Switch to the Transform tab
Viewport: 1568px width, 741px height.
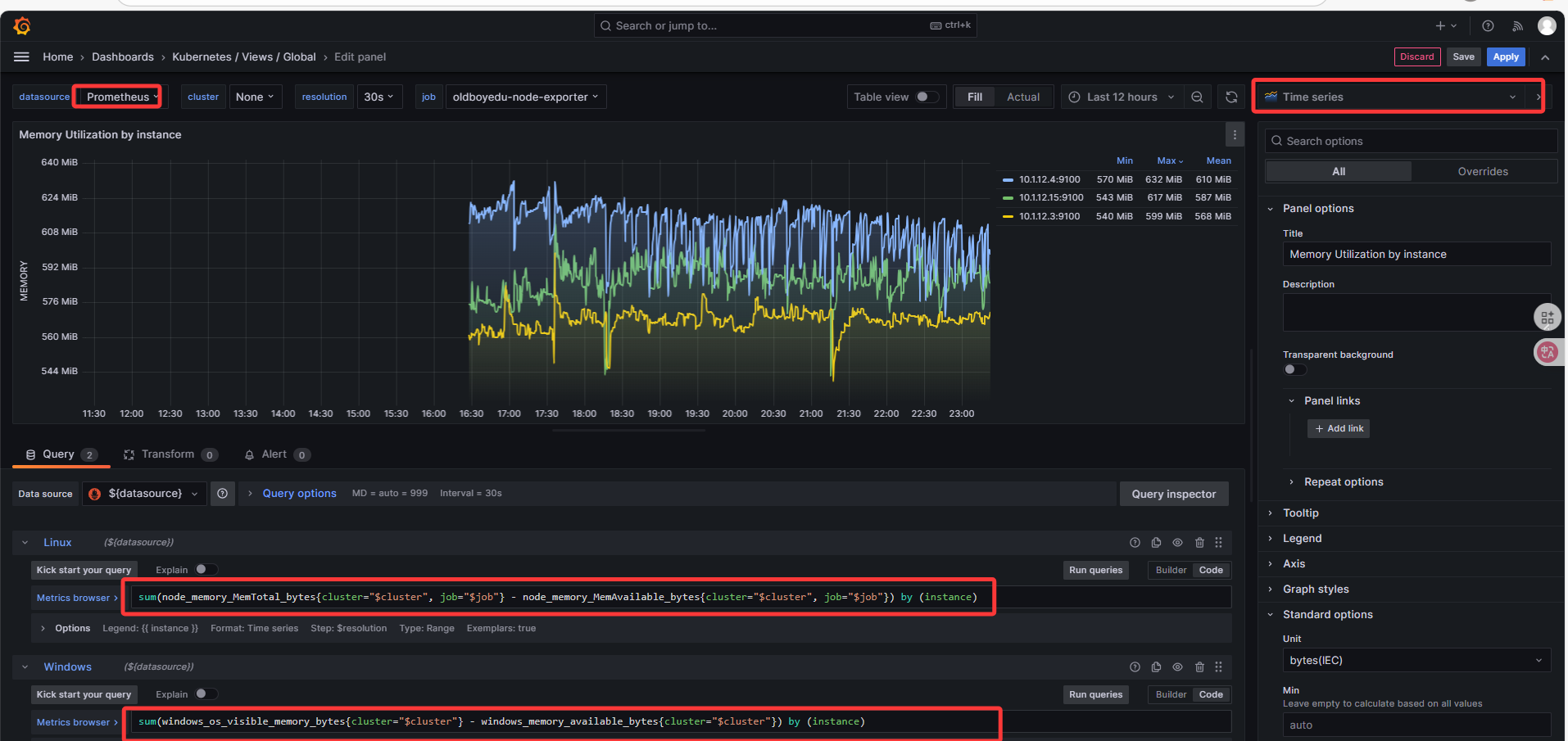168,454
